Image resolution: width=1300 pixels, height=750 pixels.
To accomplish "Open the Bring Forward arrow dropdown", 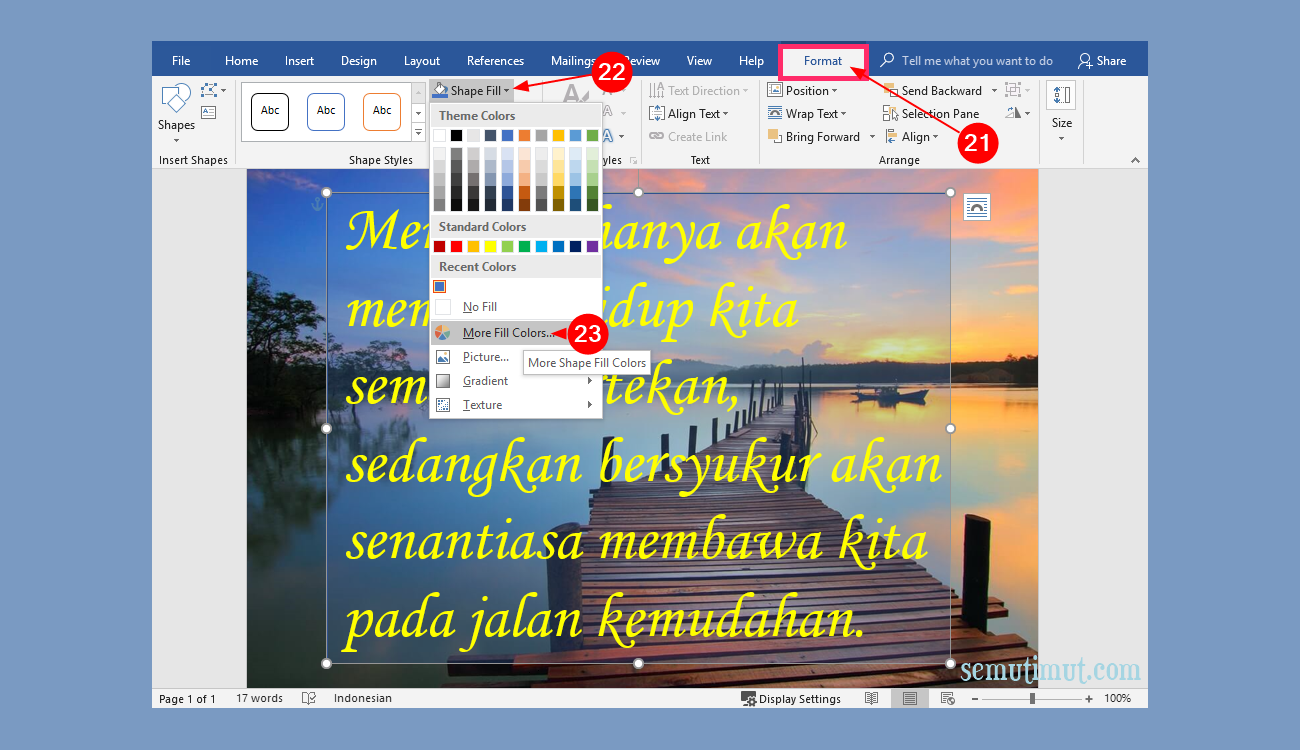I will pyautogui.click(x=872, y=137).
